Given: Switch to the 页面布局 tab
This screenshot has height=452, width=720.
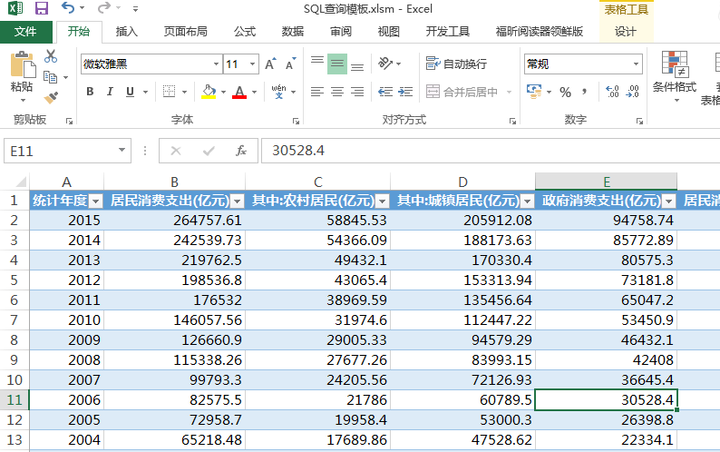Looking at the screenshot, I should pos(186,31).
